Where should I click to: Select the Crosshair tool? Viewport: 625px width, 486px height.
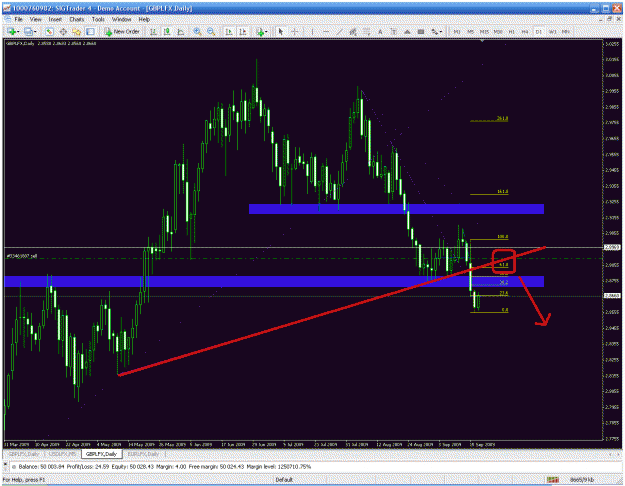pos(295,32)
